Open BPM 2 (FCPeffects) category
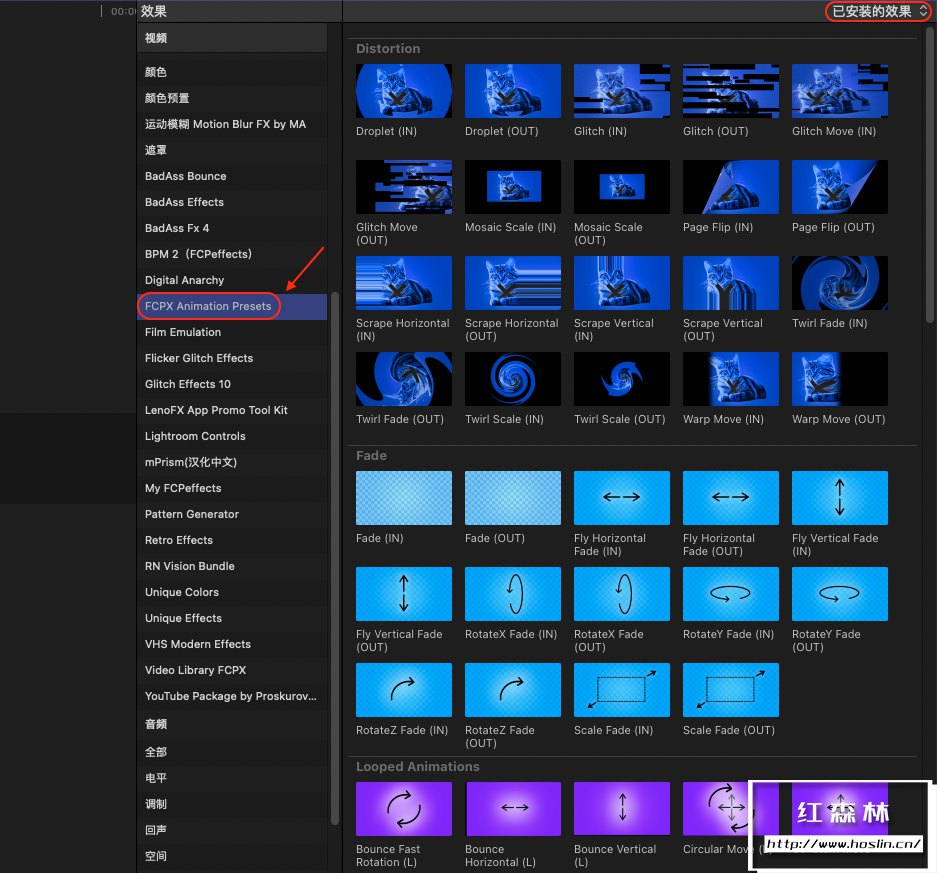The height and width of the screenshot is (873, 937). pyautogui.click(x=232, y=254)
